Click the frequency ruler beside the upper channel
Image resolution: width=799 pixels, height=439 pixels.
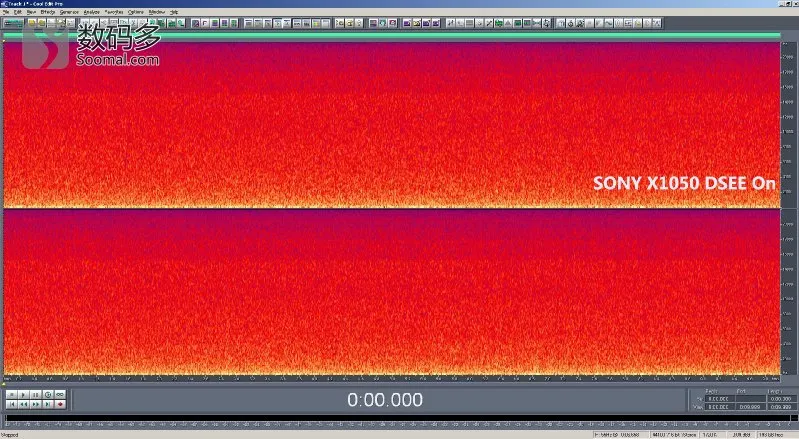click(x=788, y=125)
